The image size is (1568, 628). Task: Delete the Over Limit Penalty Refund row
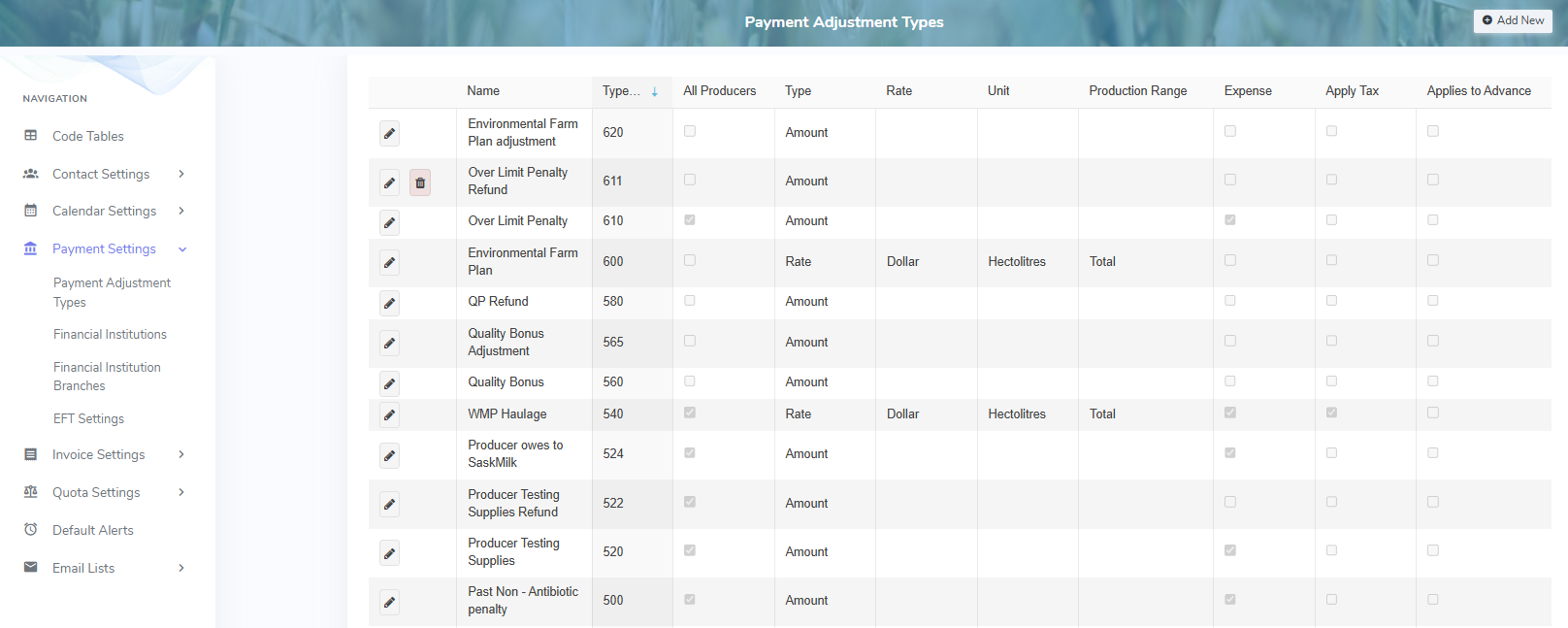tap(420, 182)
